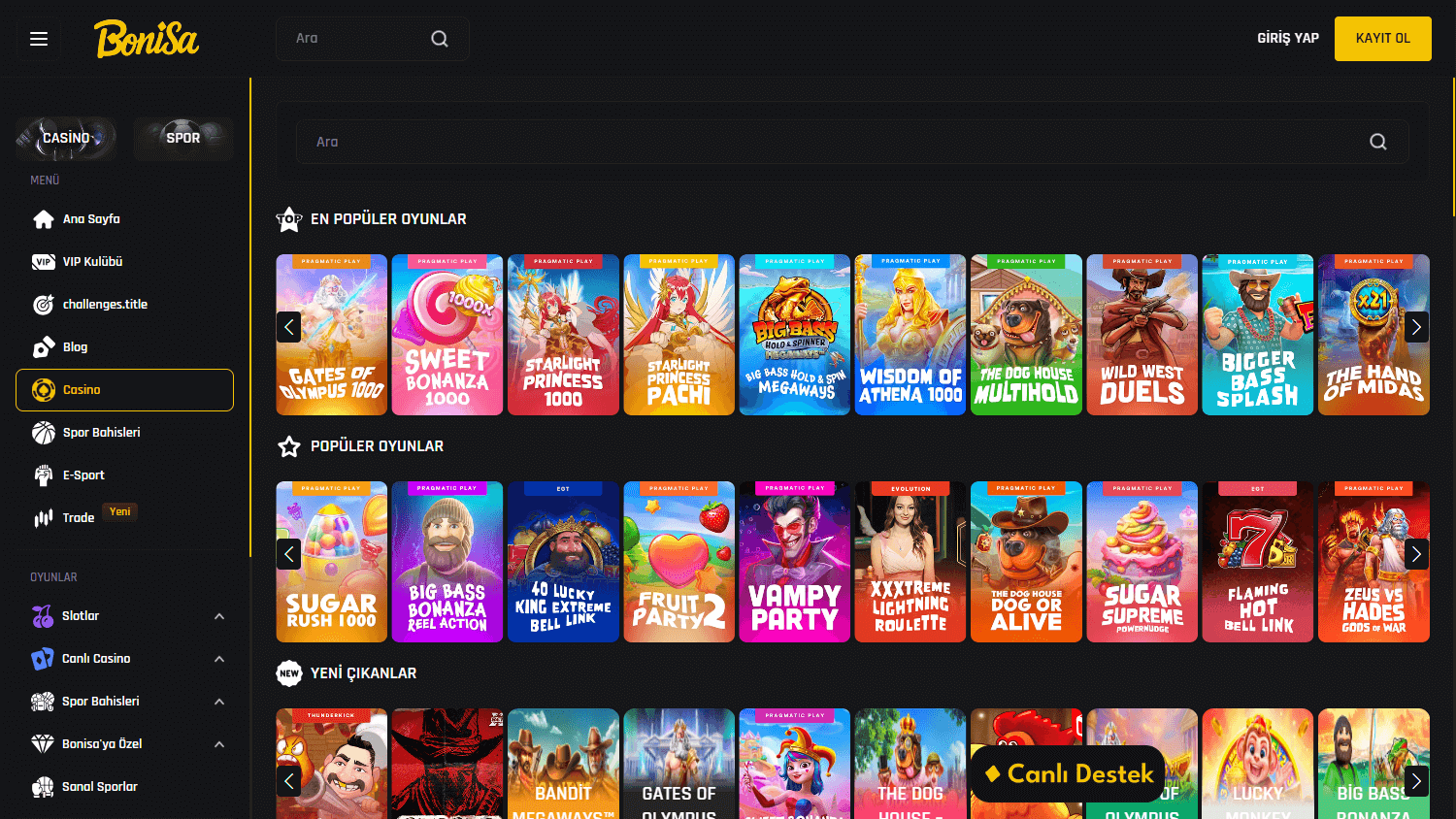The width and height of the screenshot is (1456, 819).
Task: Advance the EN POPÜLER OYUNLAR carousel right arrow
Action: (x=1415, y=327)
